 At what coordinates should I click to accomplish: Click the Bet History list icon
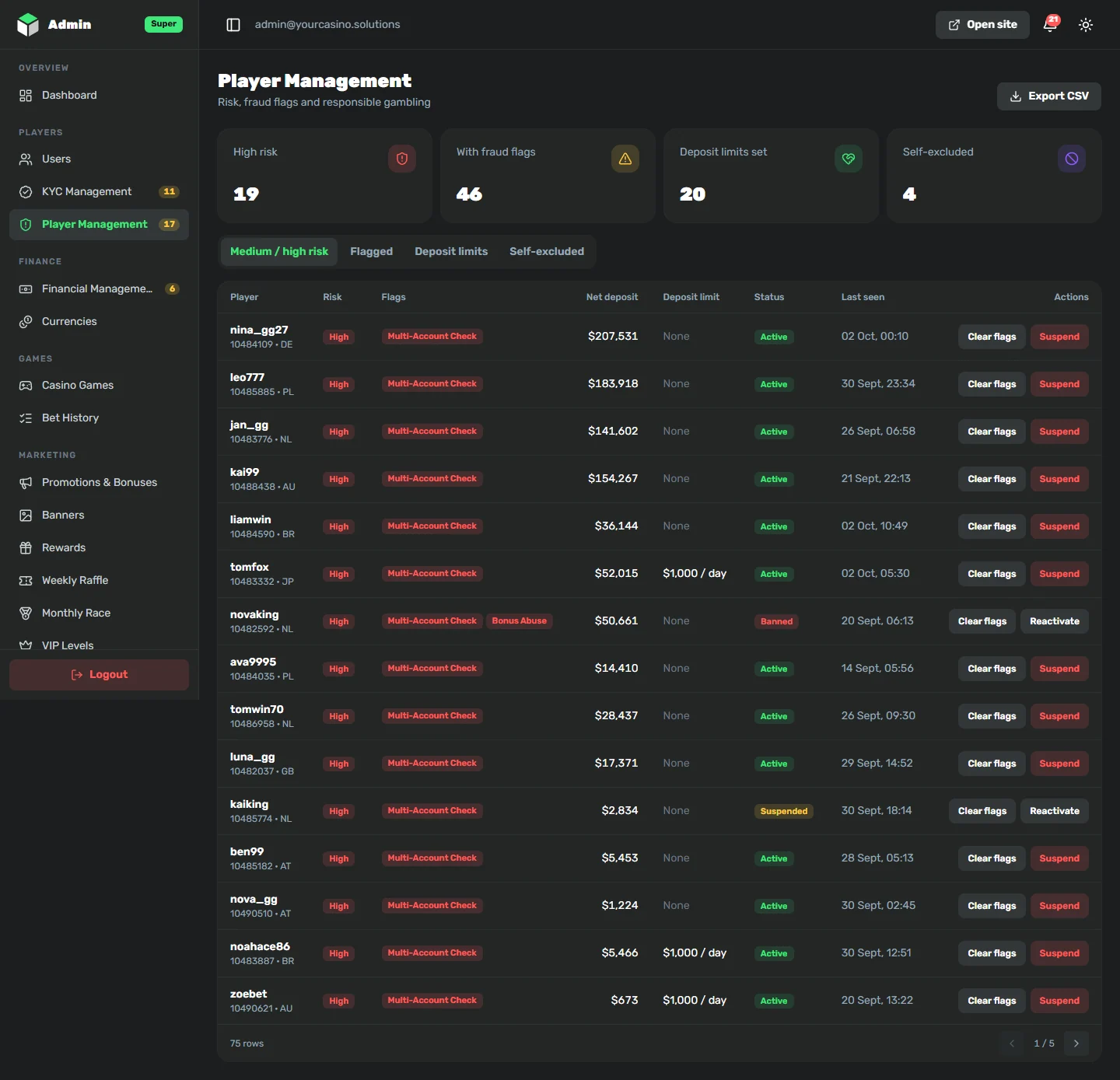click(26, 418)
